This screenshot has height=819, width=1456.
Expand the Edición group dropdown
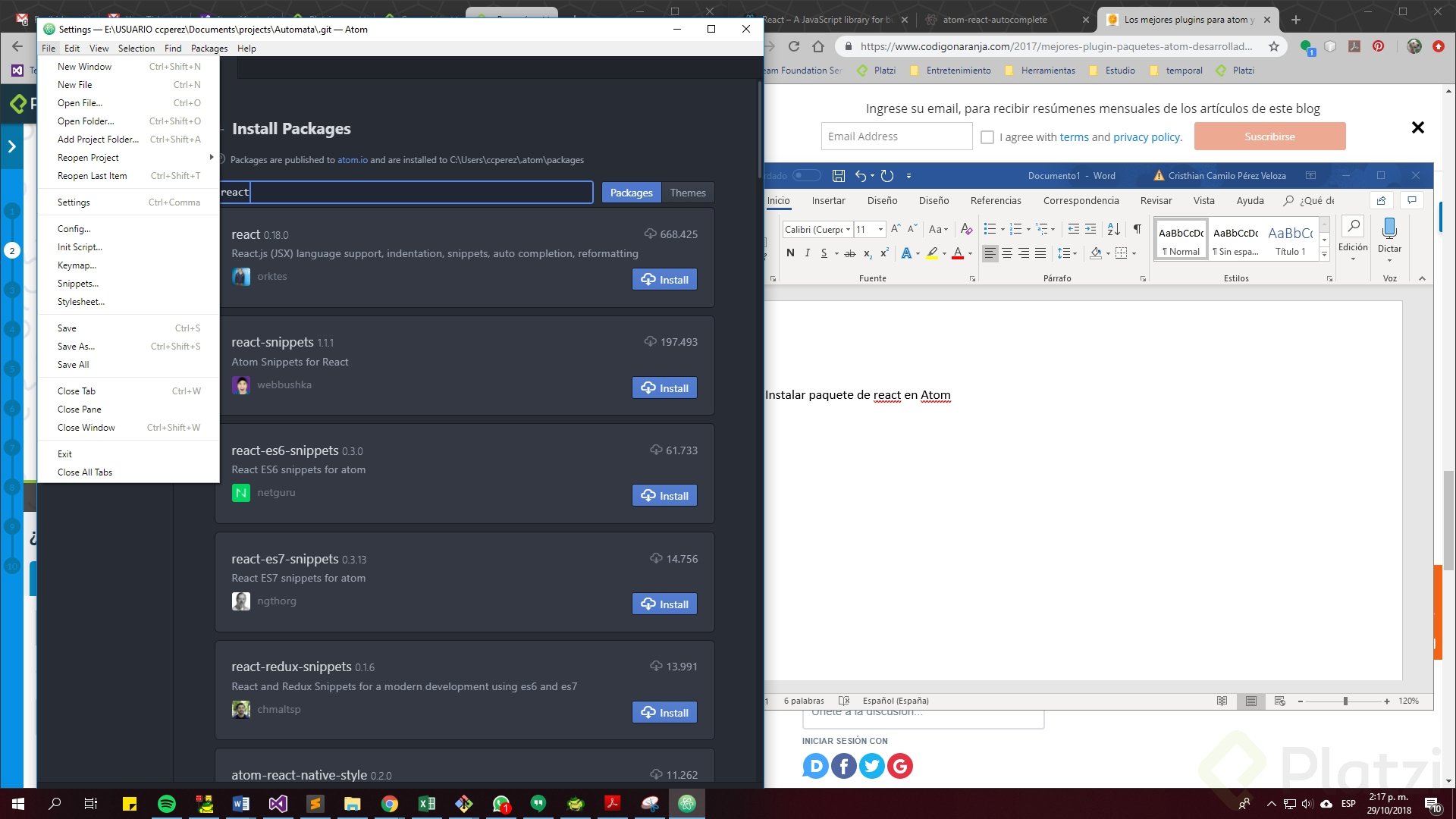1353,259
